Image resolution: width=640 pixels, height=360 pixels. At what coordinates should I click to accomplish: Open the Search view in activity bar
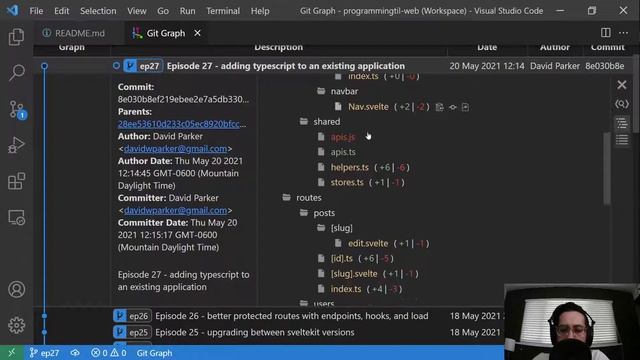coord(16,73)
